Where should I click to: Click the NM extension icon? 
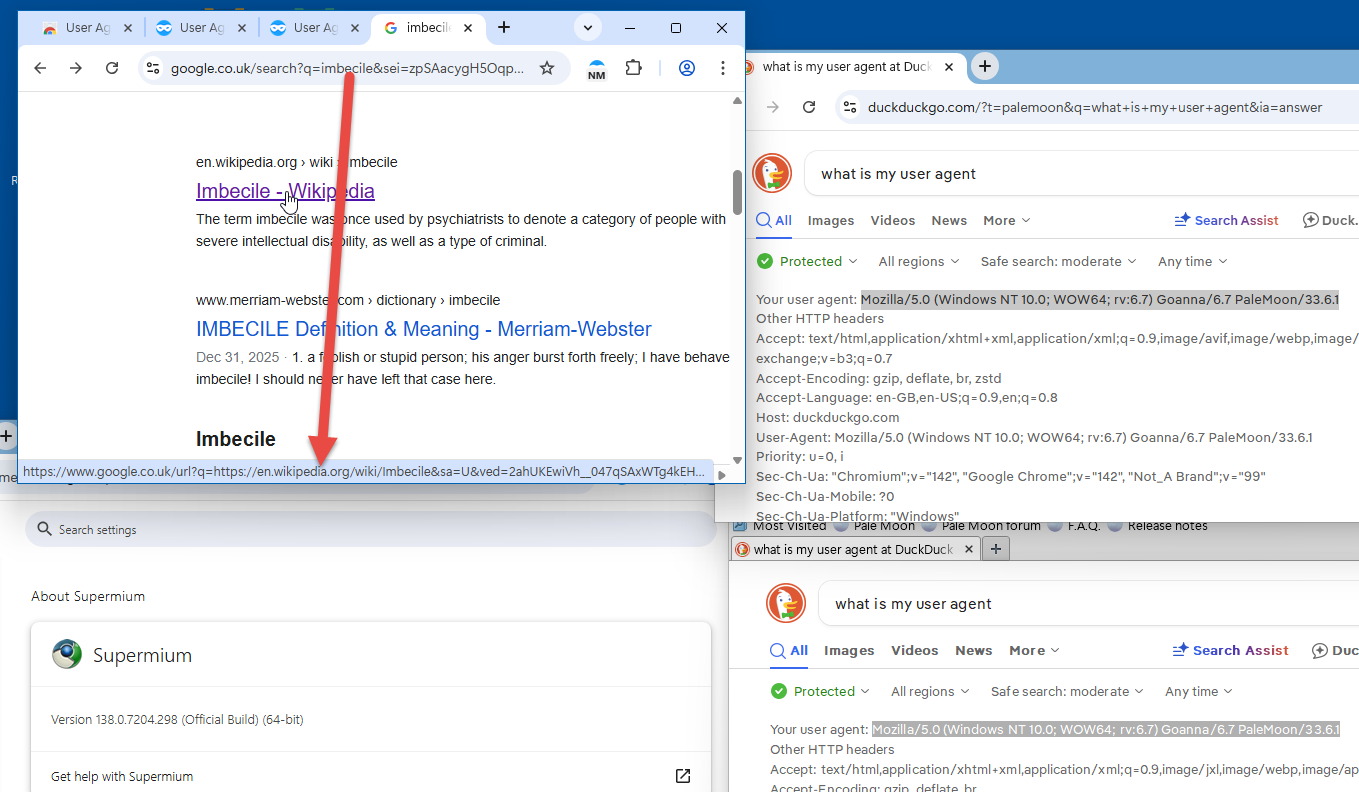[597, 69]
